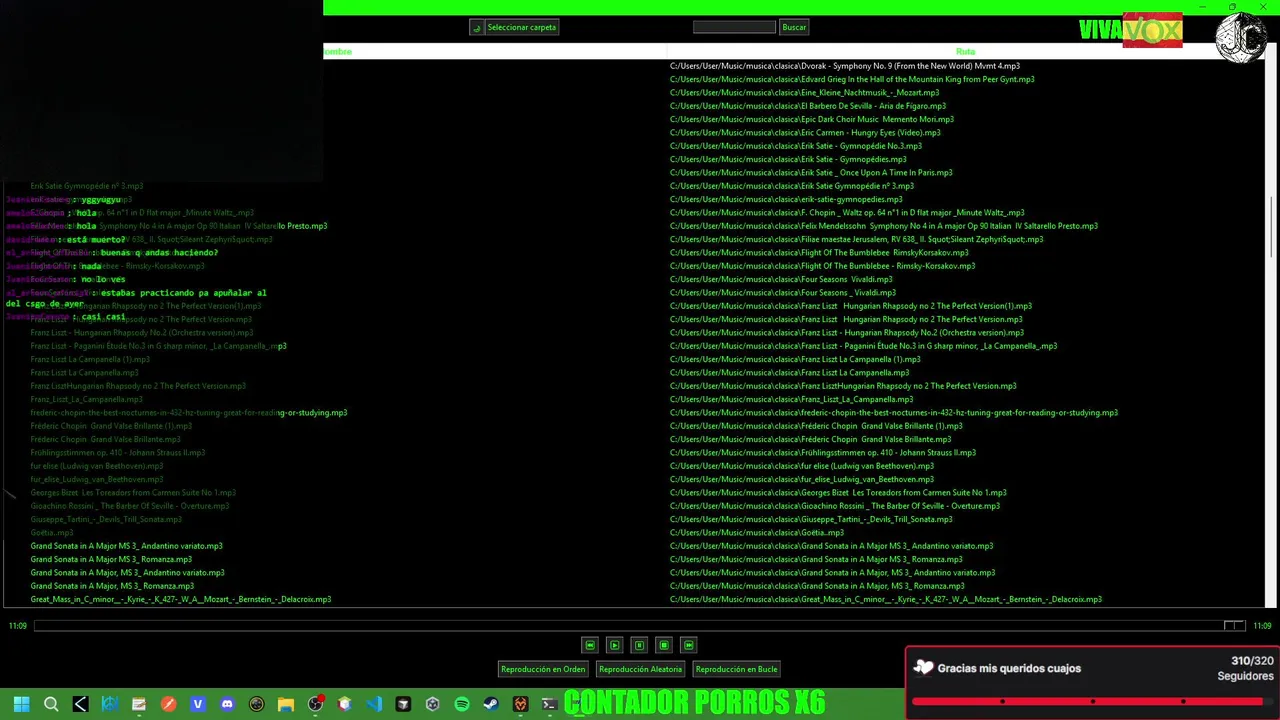Focus the search text field
The image size is (1280, 720).
(x=734, y=27)
